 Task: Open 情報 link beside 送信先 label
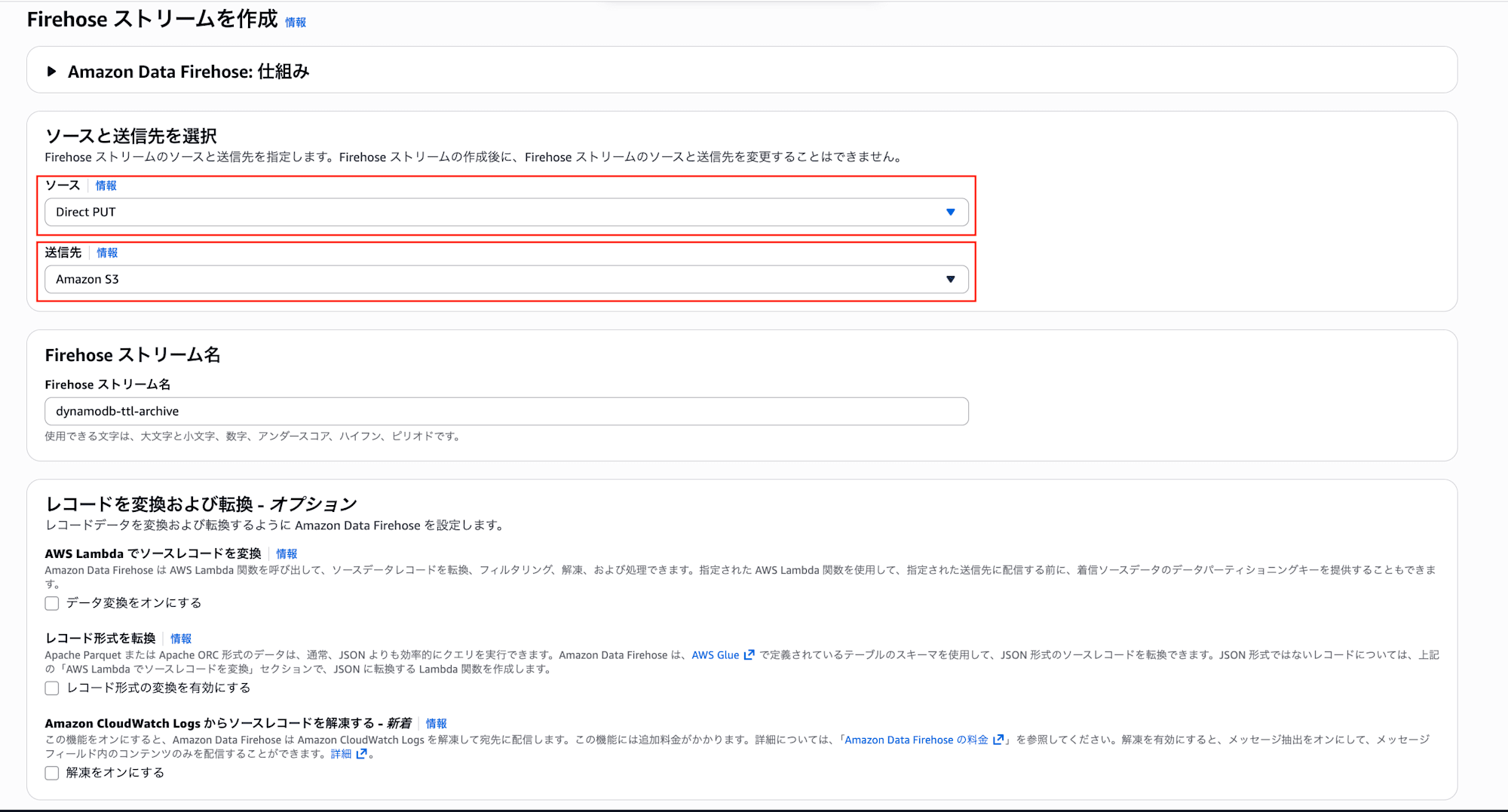click(x=107, y=253)
